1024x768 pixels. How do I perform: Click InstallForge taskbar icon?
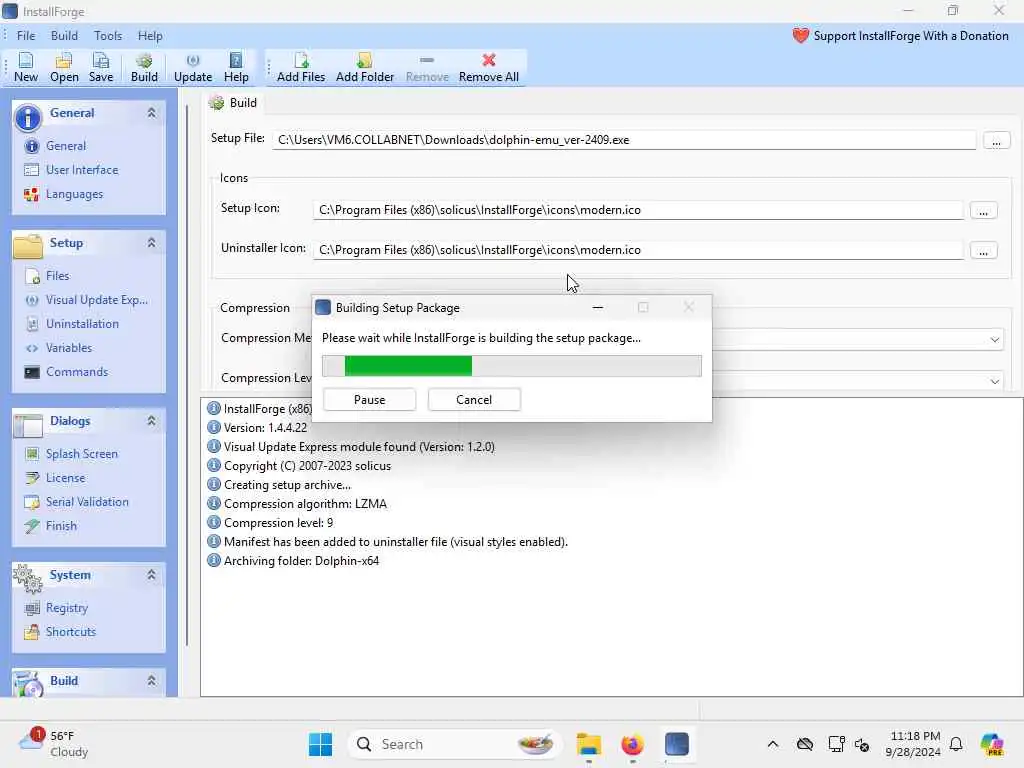(x=677, y=744)
